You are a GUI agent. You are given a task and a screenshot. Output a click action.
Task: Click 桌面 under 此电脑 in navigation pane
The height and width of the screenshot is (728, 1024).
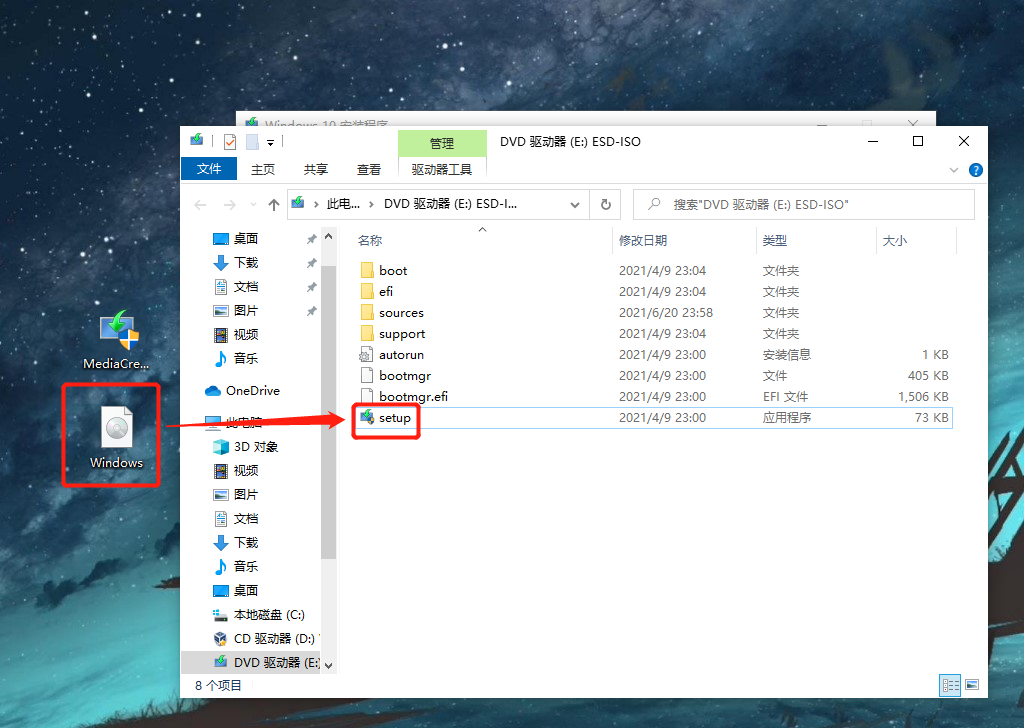tap(236, 590)
